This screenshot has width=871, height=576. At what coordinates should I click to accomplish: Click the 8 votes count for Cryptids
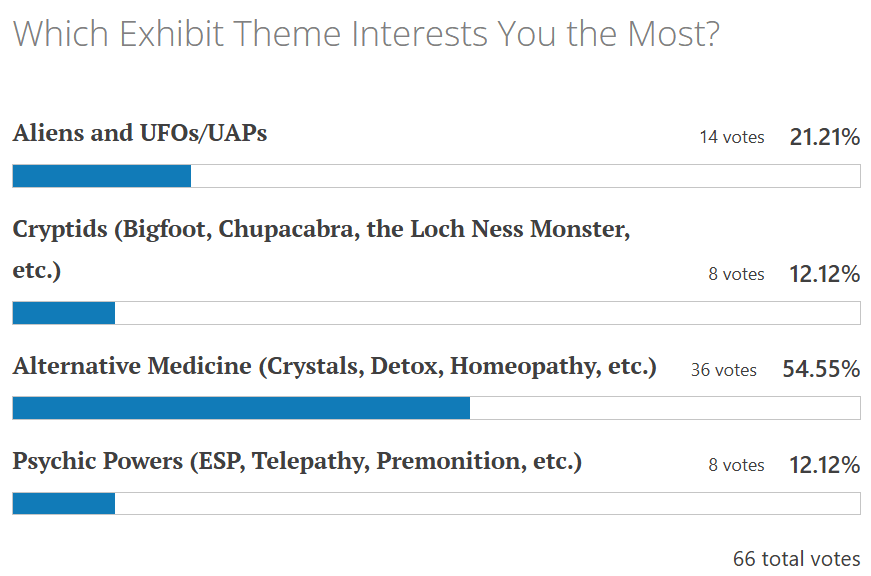tap(736, 274)
